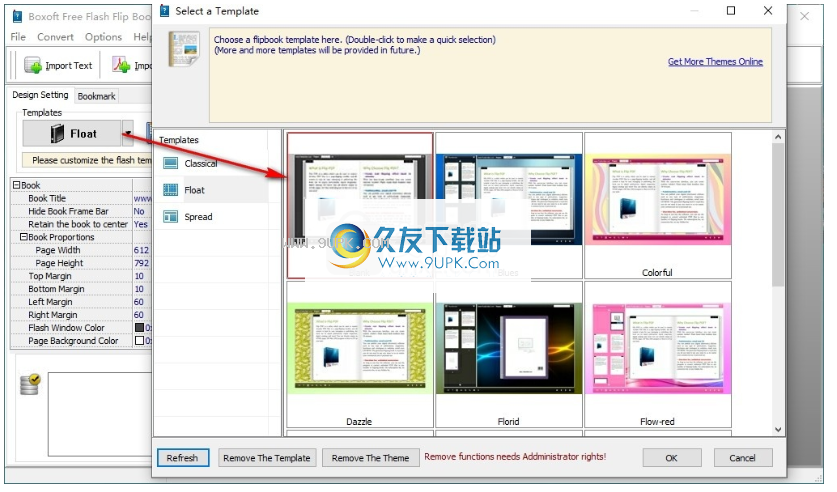837x492 pixels.
Task: Click the database checkmark icon in main window
Action: click(x=30, y=384)
